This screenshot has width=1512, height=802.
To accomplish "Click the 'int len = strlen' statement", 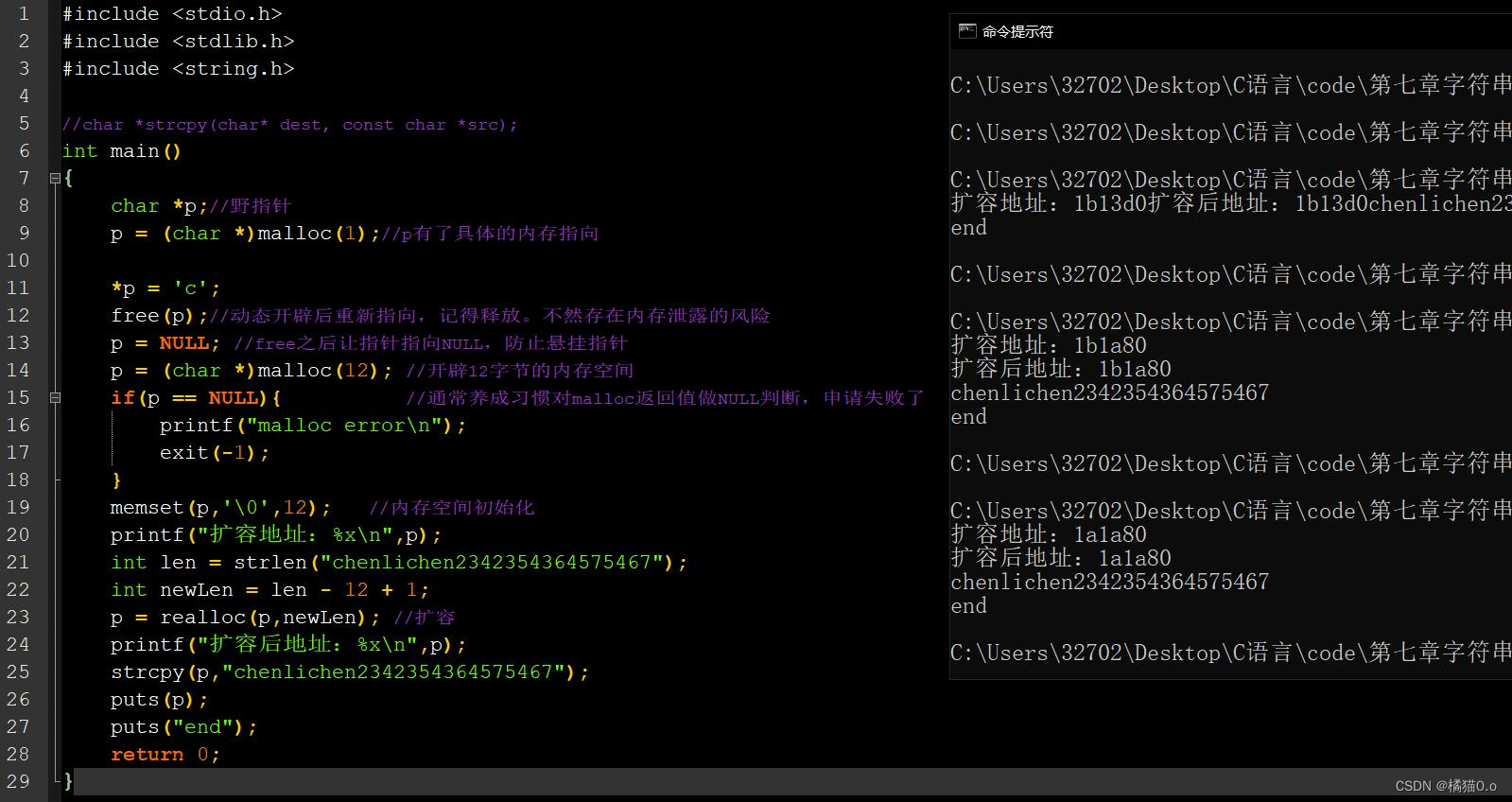I will (x=399, y=562).
